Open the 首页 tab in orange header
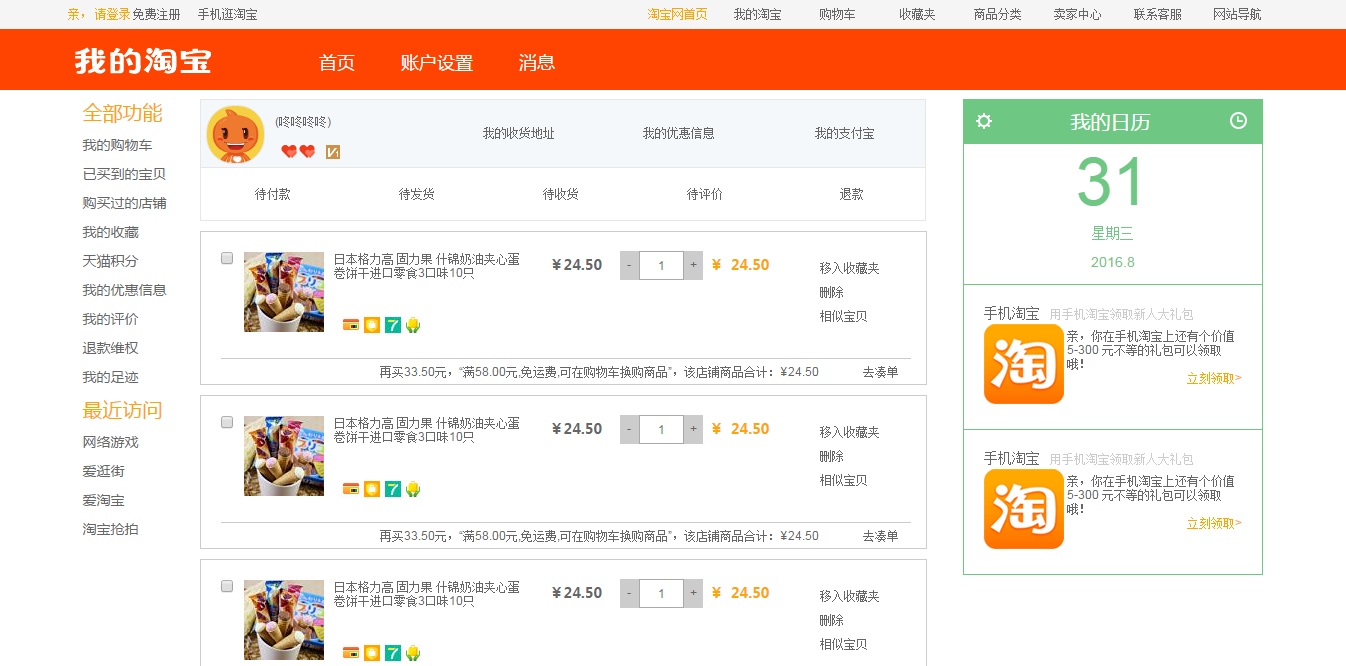Screen dimensions: 1346x666 coord(337,63)
